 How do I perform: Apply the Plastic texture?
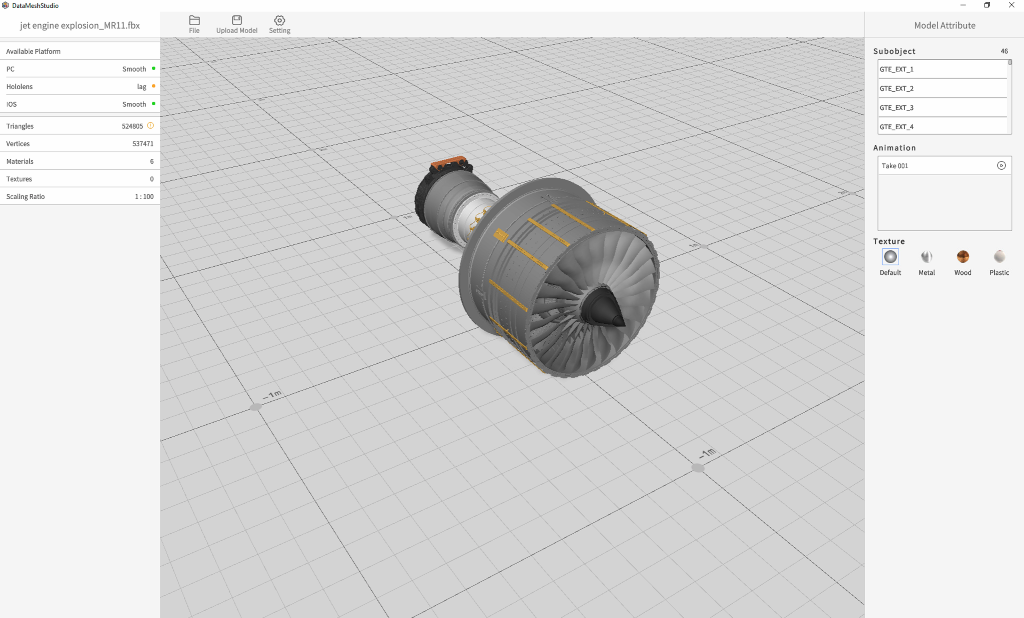click(x=999, y=257)
